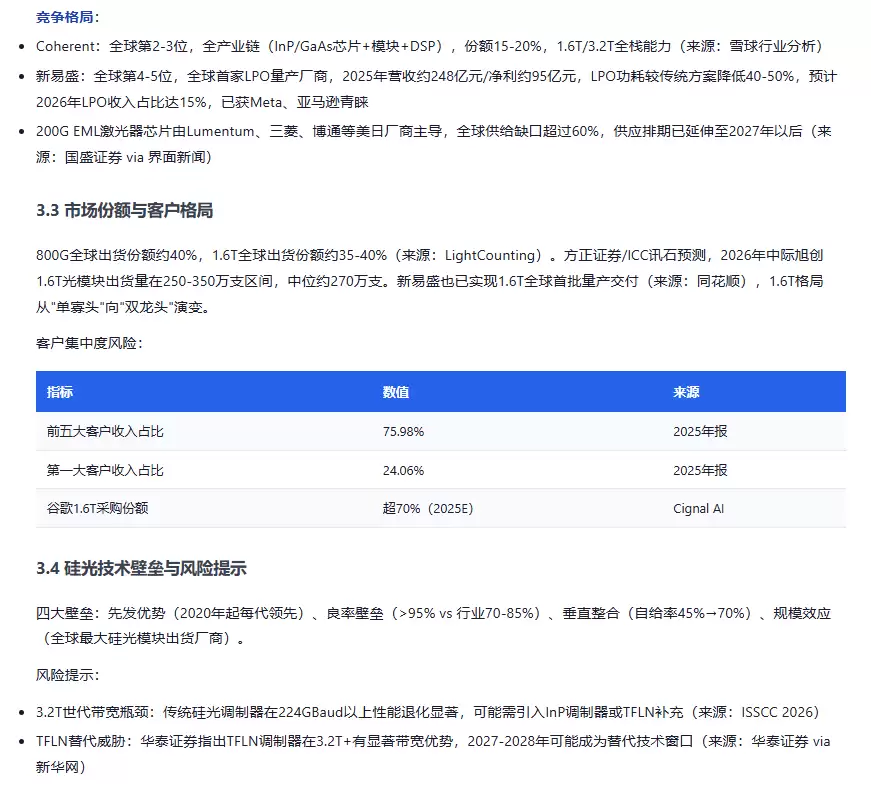This screenshot has height=801, width=871.
Task: Click the 3.3 市场份额与客户格局 heading
Action: click(124, 211)
